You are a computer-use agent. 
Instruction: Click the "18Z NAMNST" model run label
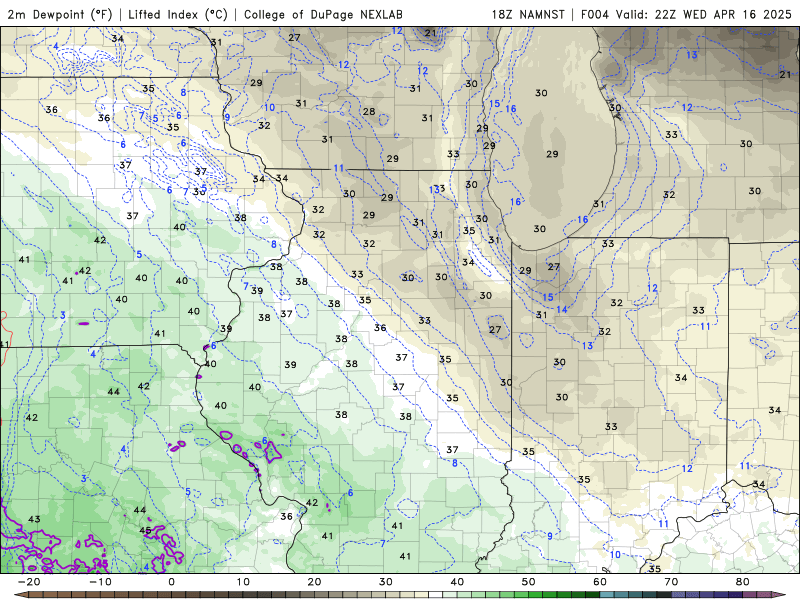tap(528, 14)
